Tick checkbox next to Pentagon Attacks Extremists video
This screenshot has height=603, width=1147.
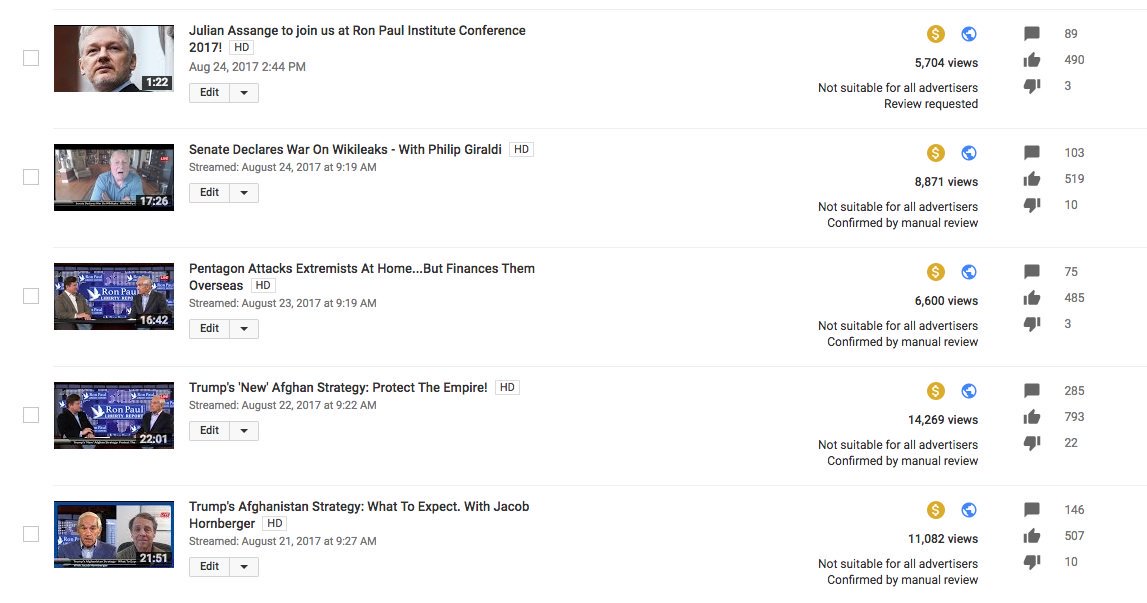point(31,296)
